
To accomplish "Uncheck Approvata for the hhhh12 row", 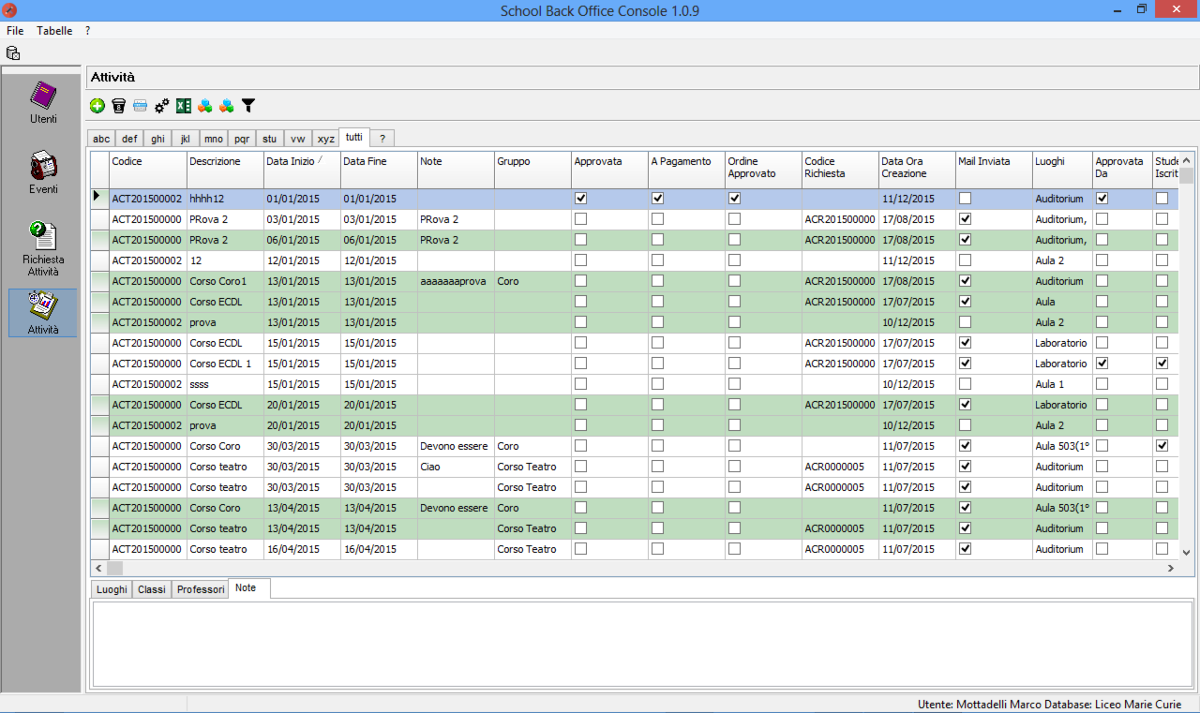I will pyautogui.click(x=581, y=198).
